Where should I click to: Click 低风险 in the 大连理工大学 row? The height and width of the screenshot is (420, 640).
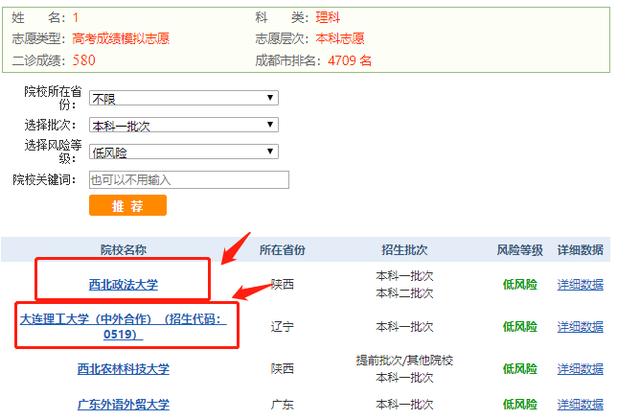tap(520, 327)
